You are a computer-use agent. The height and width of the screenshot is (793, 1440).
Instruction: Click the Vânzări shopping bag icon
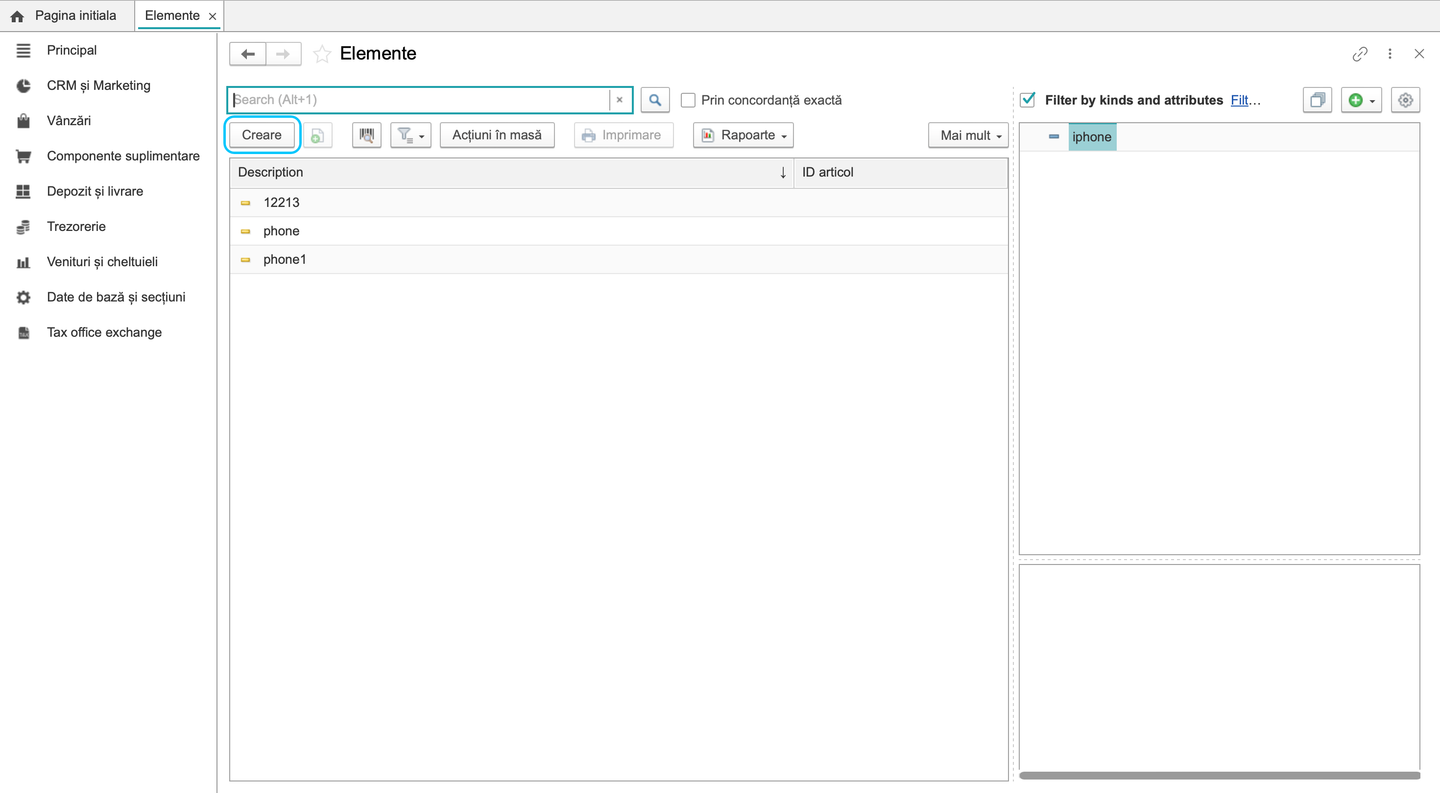tap(23, 121)
